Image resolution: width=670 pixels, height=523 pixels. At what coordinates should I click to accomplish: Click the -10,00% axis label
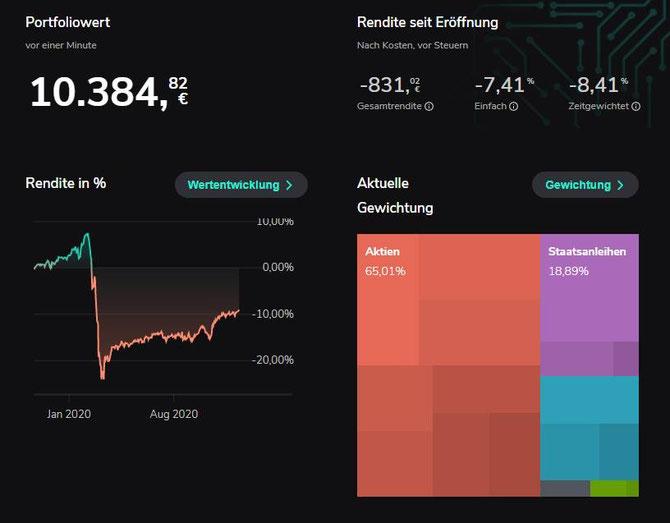point(273,314)
